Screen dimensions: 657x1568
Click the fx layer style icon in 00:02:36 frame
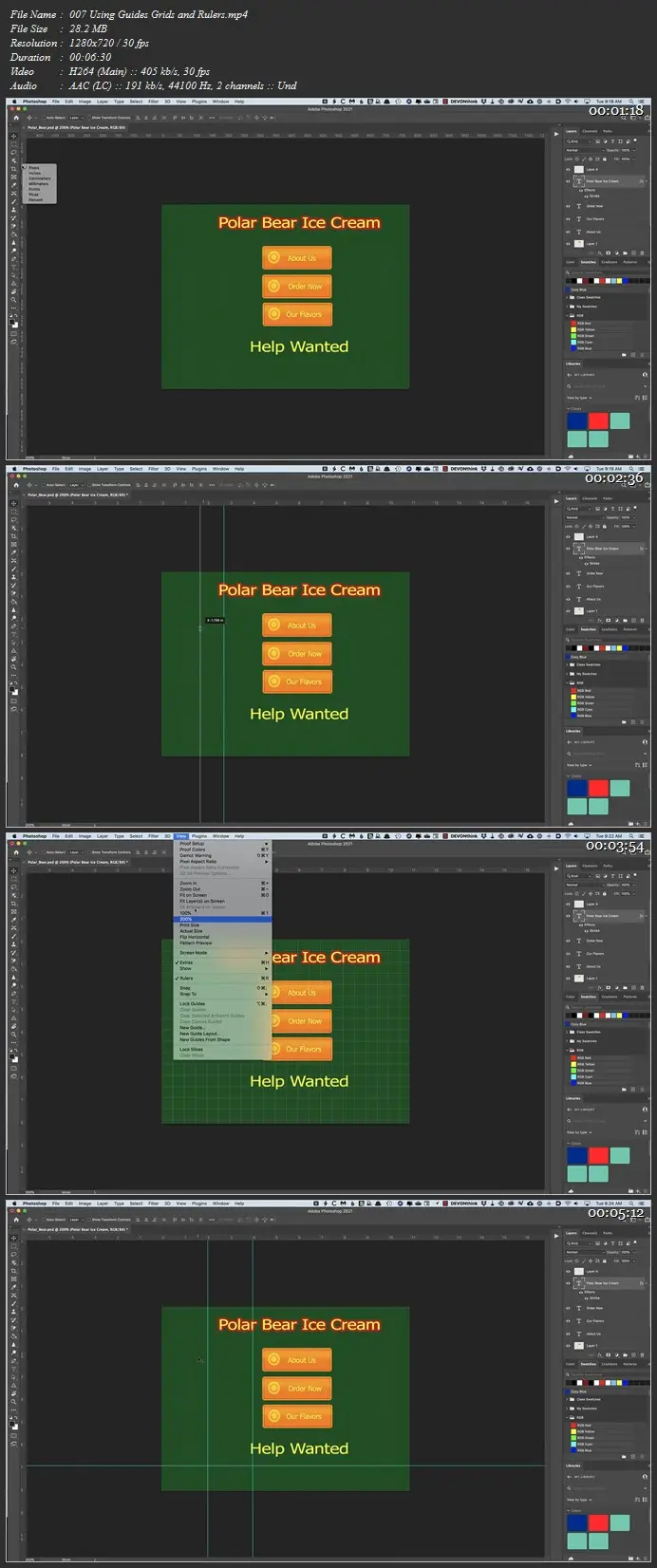(x=600, y=621)
